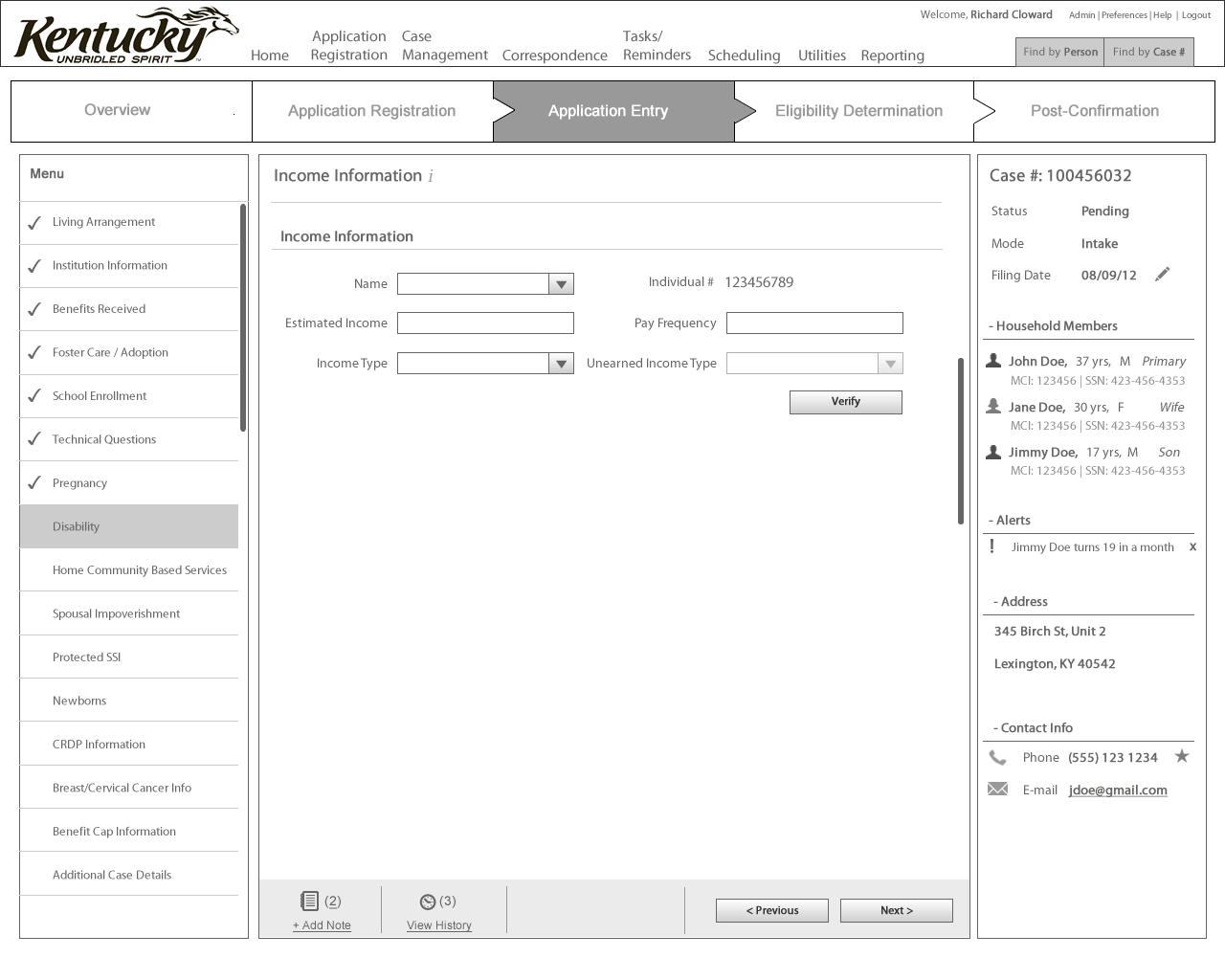Viewport: 1225px width, 980px height.
Task: Select Protected SSI menu item
Action: 129,657
